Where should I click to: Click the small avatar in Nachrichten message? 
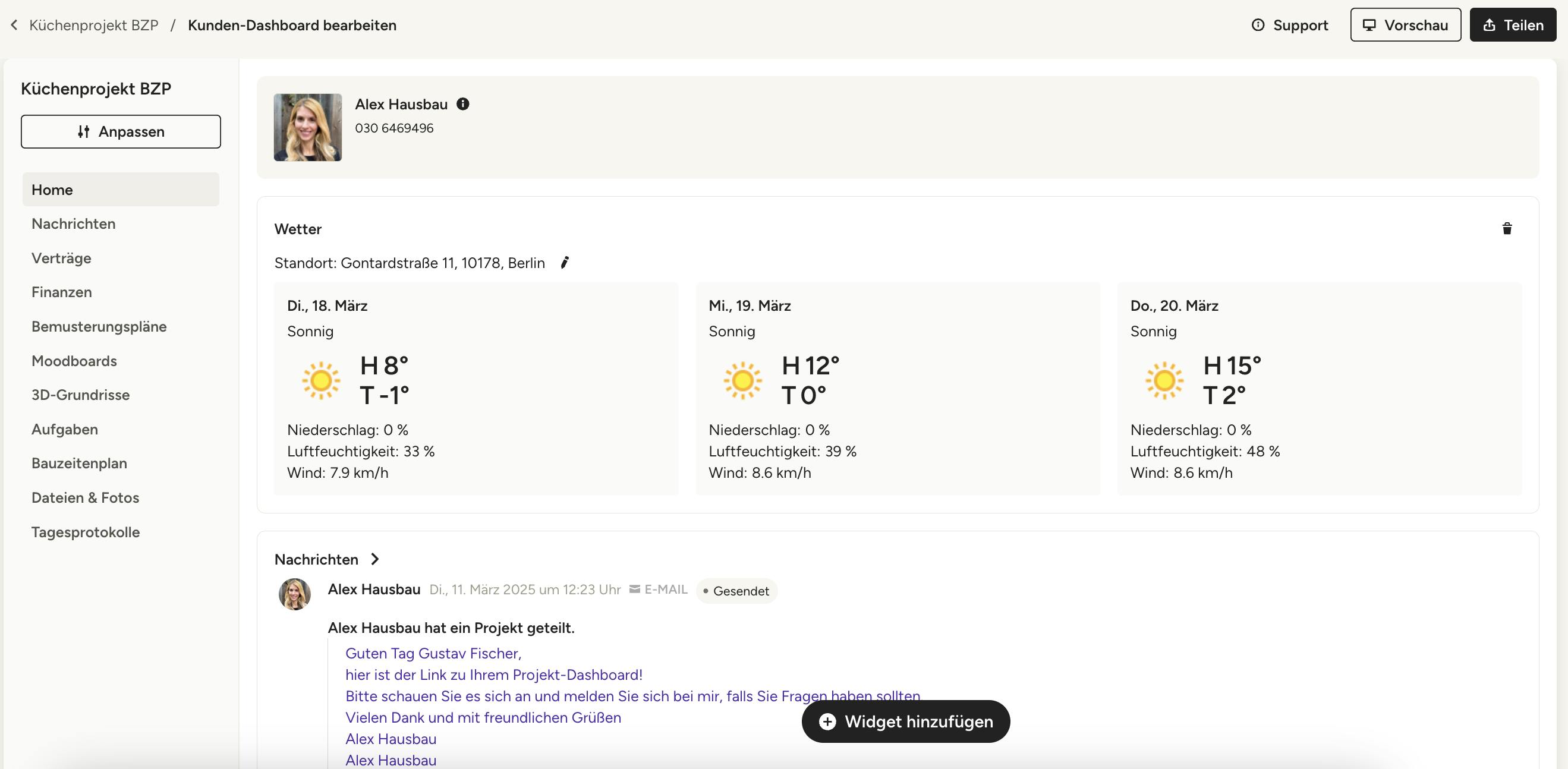[x=295, y=594]
